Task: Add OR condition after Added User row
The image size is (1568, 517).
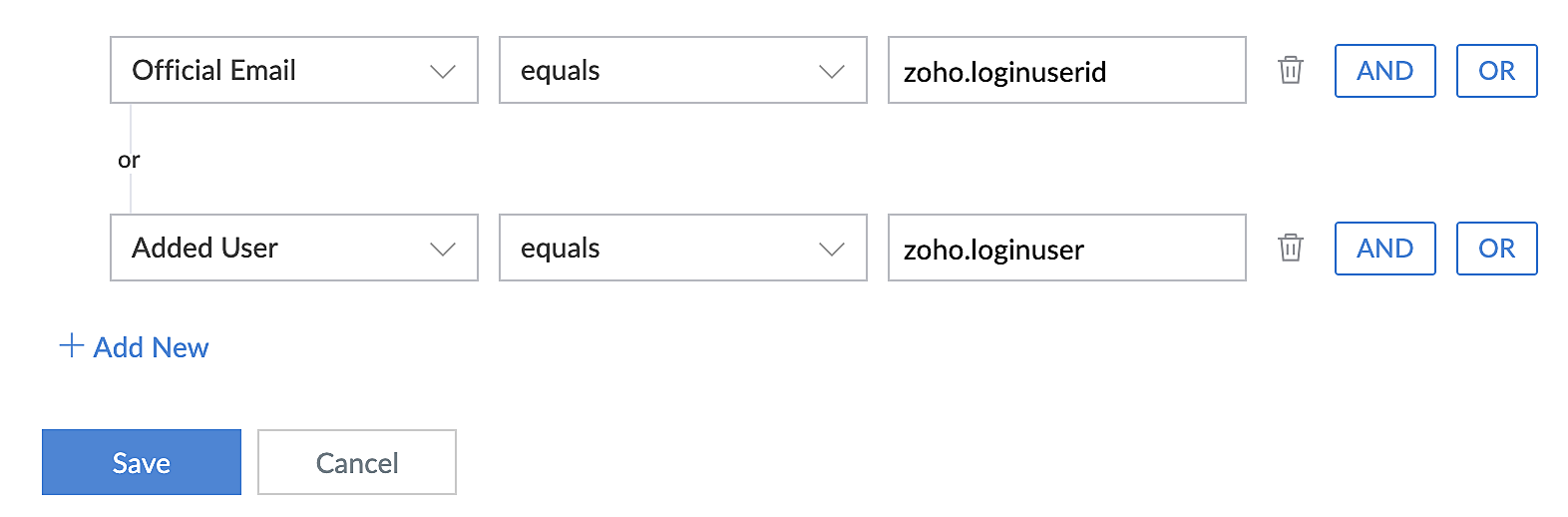Action: 1497,249
